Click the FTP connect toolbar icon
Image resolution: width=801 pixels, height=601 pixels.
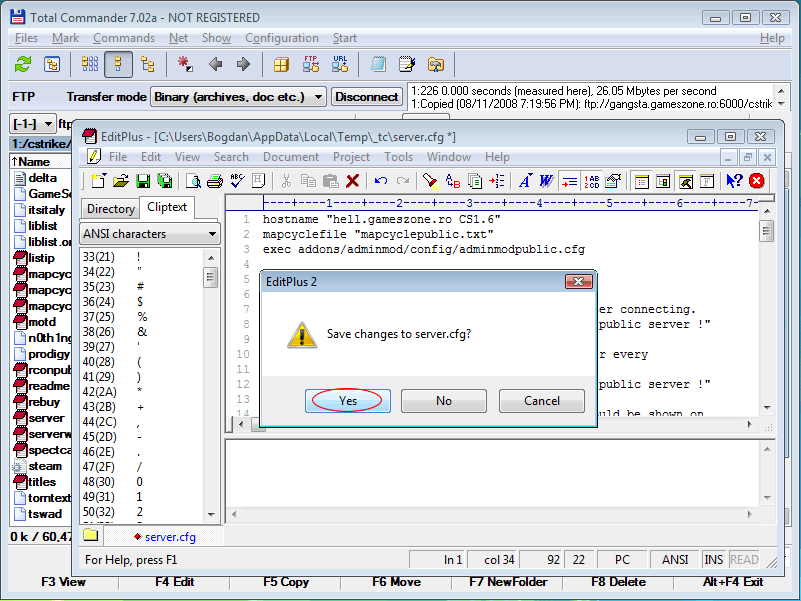[311, 64]
